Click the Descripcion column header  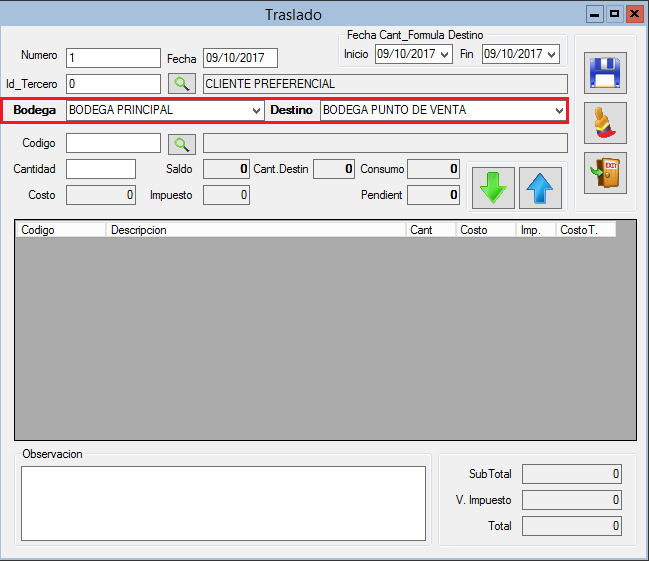click(255, 230)
